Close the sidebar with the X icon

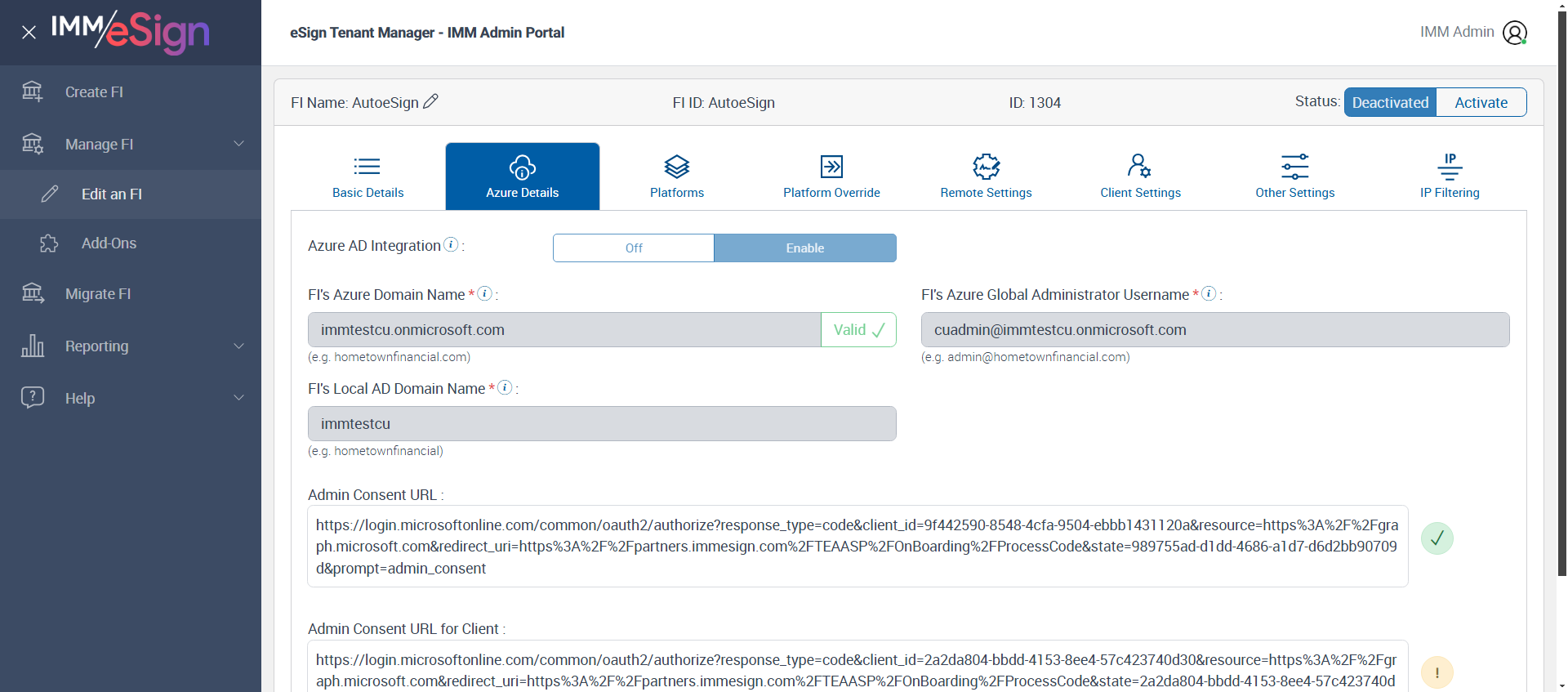point(29,33)
